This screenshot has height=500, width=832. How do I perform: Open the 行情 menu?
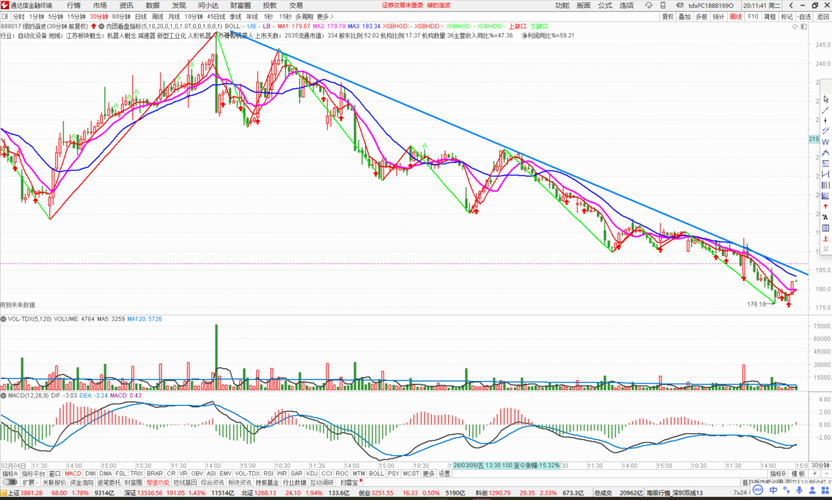point(74,5)
